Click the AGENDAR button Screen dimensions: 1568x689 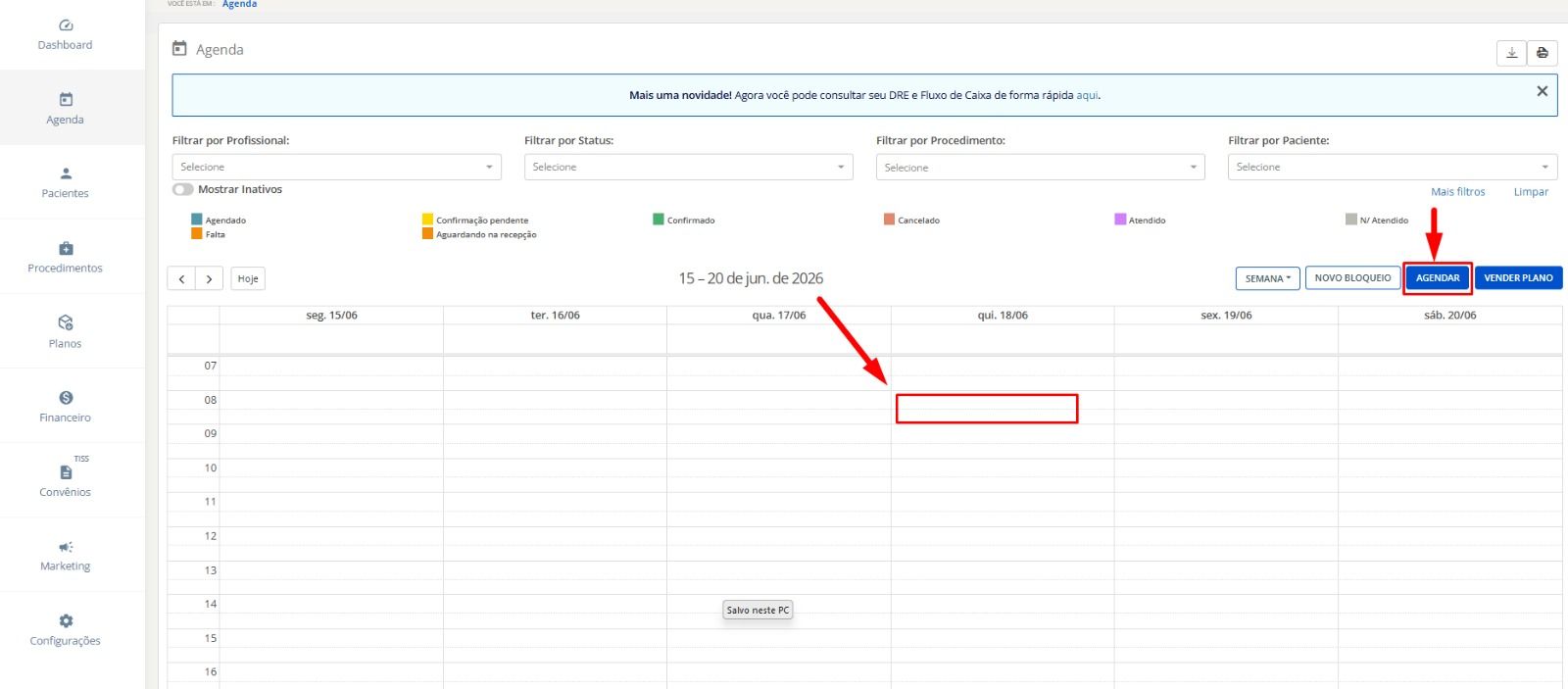click(1438, 278)
